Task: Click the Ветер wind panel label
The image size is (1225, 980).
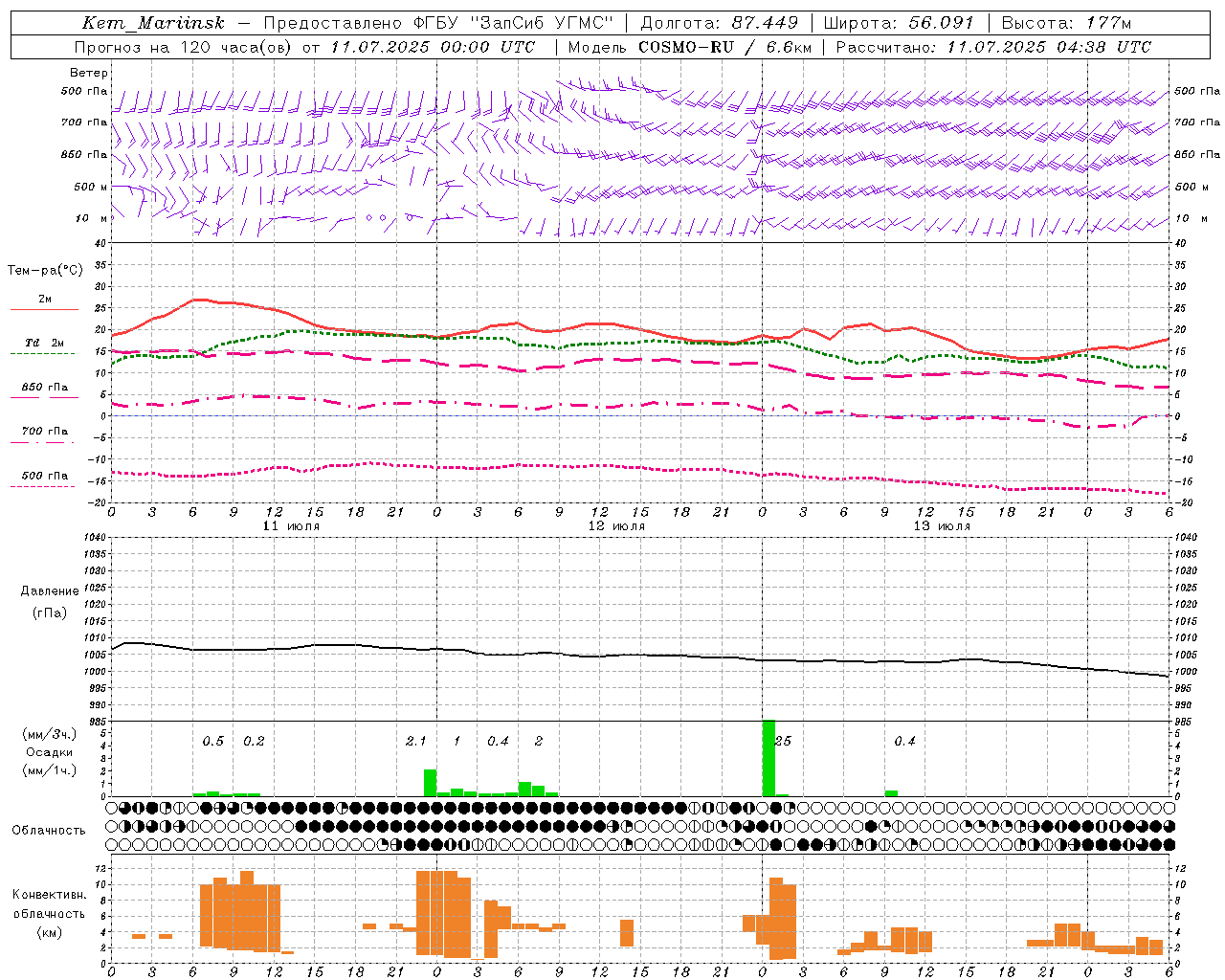Action: click(89, 73)
